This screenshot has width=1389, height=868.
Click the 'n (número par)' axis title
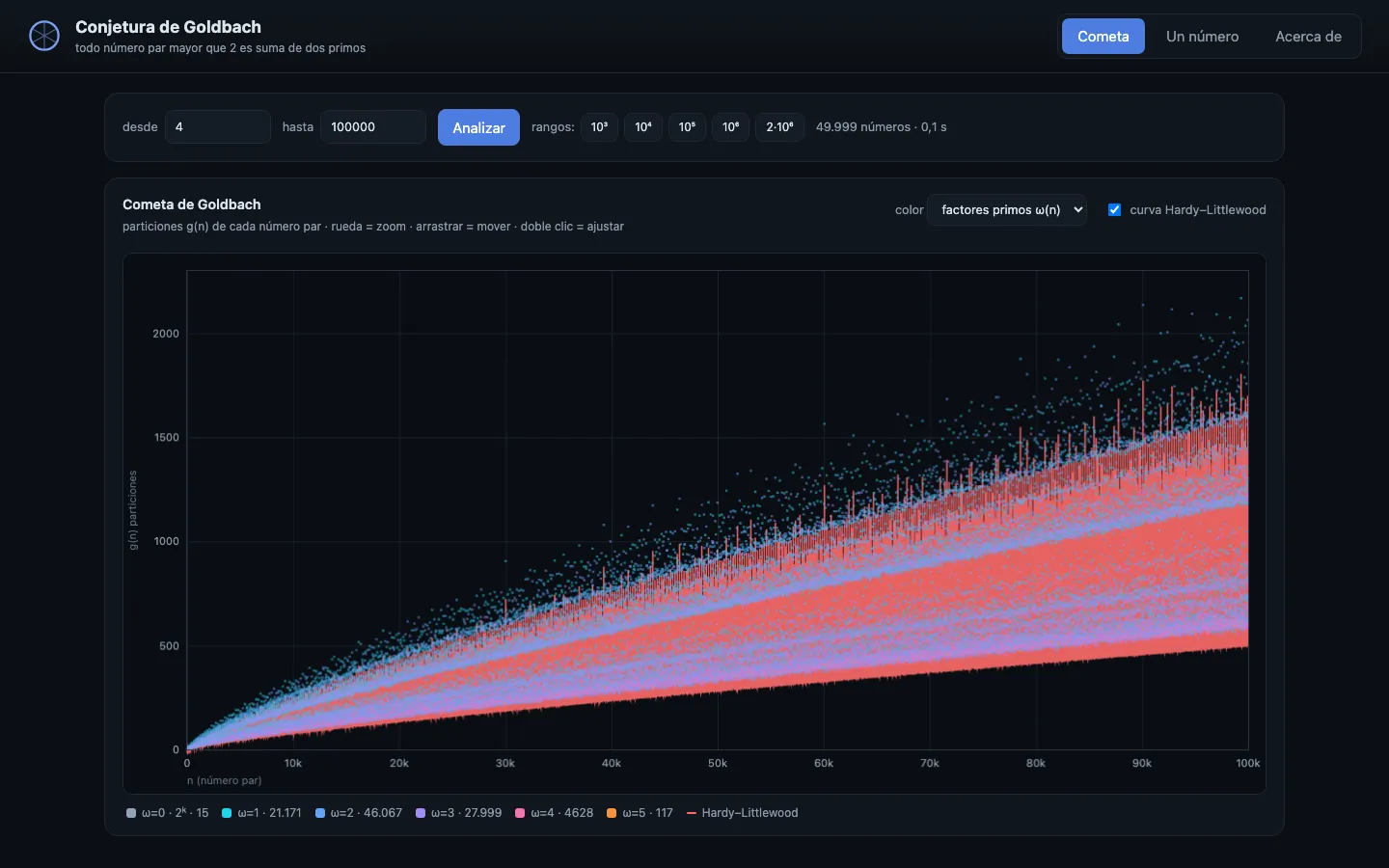coord(224,780)
